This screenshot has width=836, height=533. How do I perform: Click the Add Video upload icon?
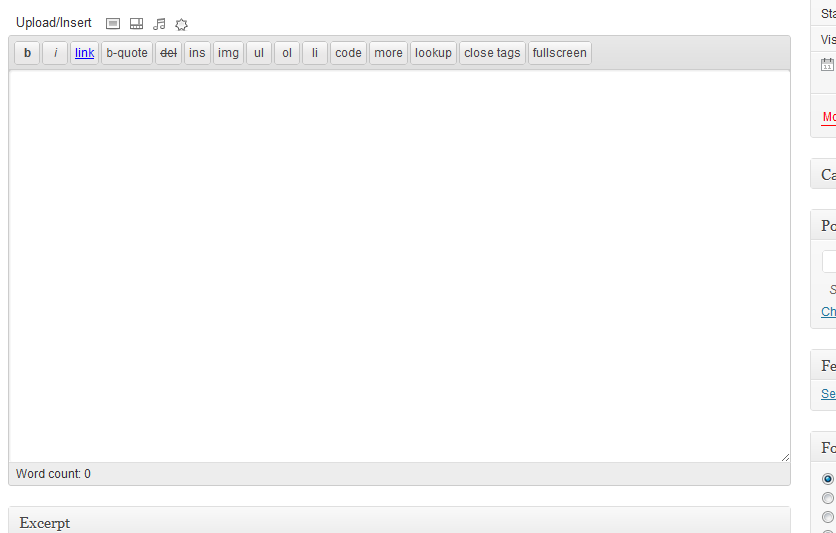tap(136, 23)
